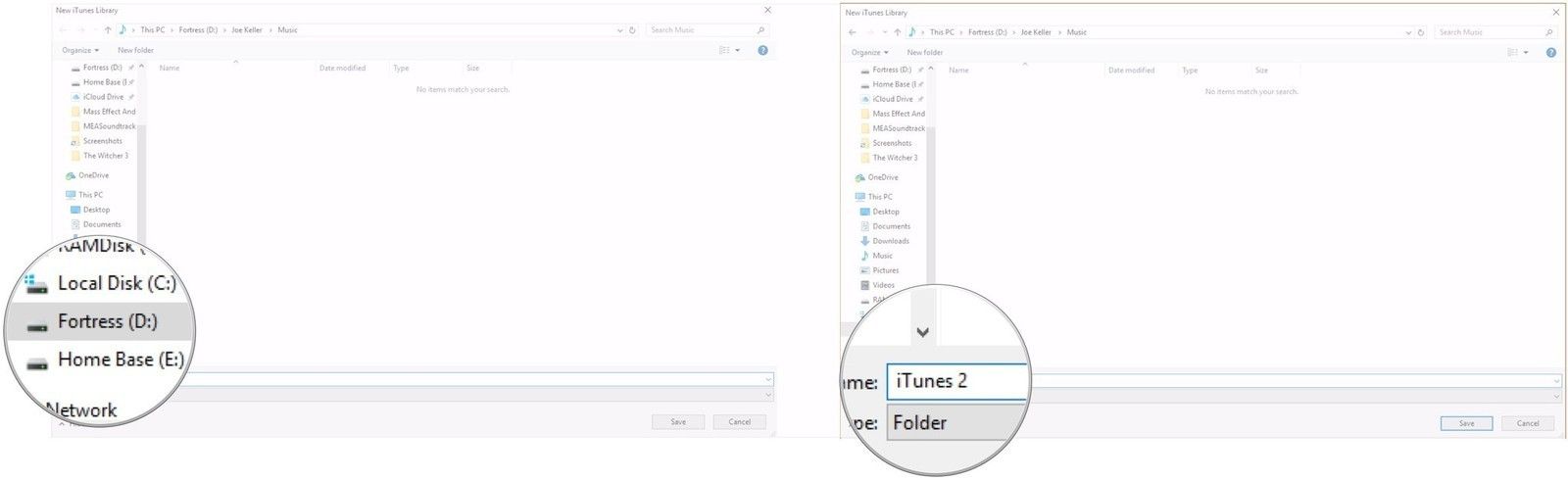Open Music folder in right dialog sidebar
Image resolution: width=1568 pixels, height=480 pixels.
[x=882, y=256]
